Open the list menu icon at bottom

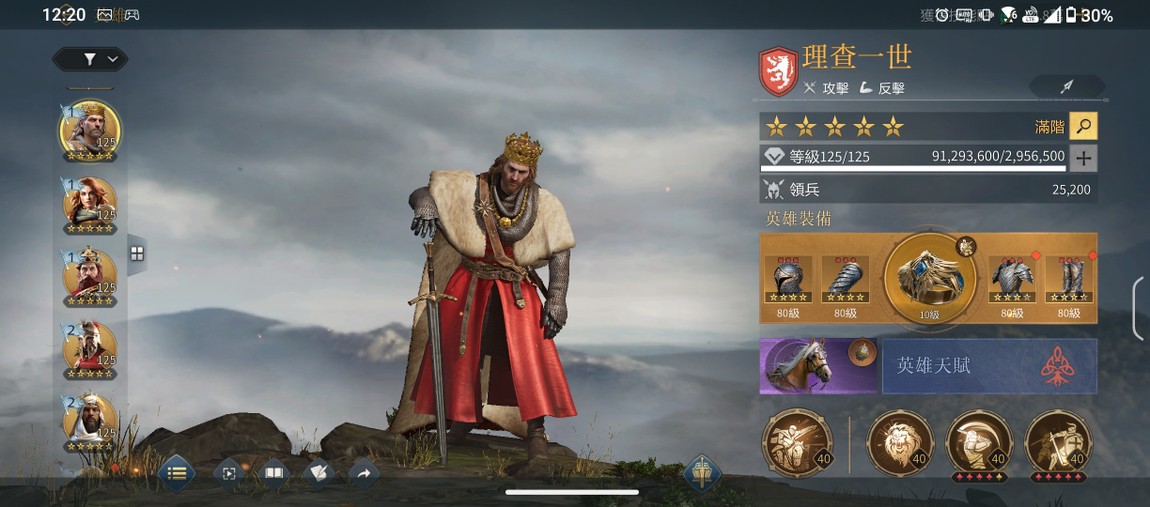176,473
